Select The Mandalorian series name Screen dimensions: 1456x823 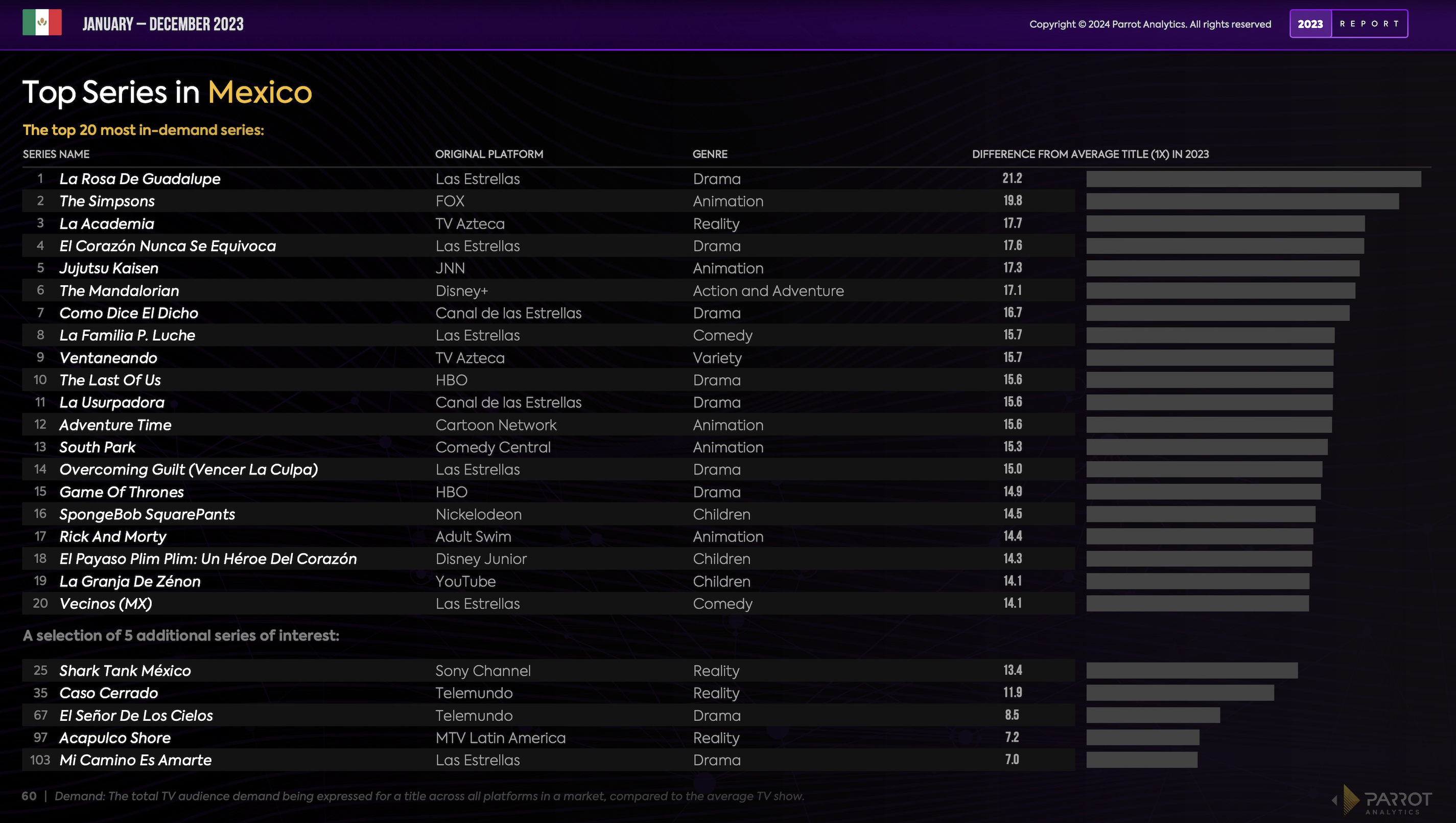[x=119, y=291]
